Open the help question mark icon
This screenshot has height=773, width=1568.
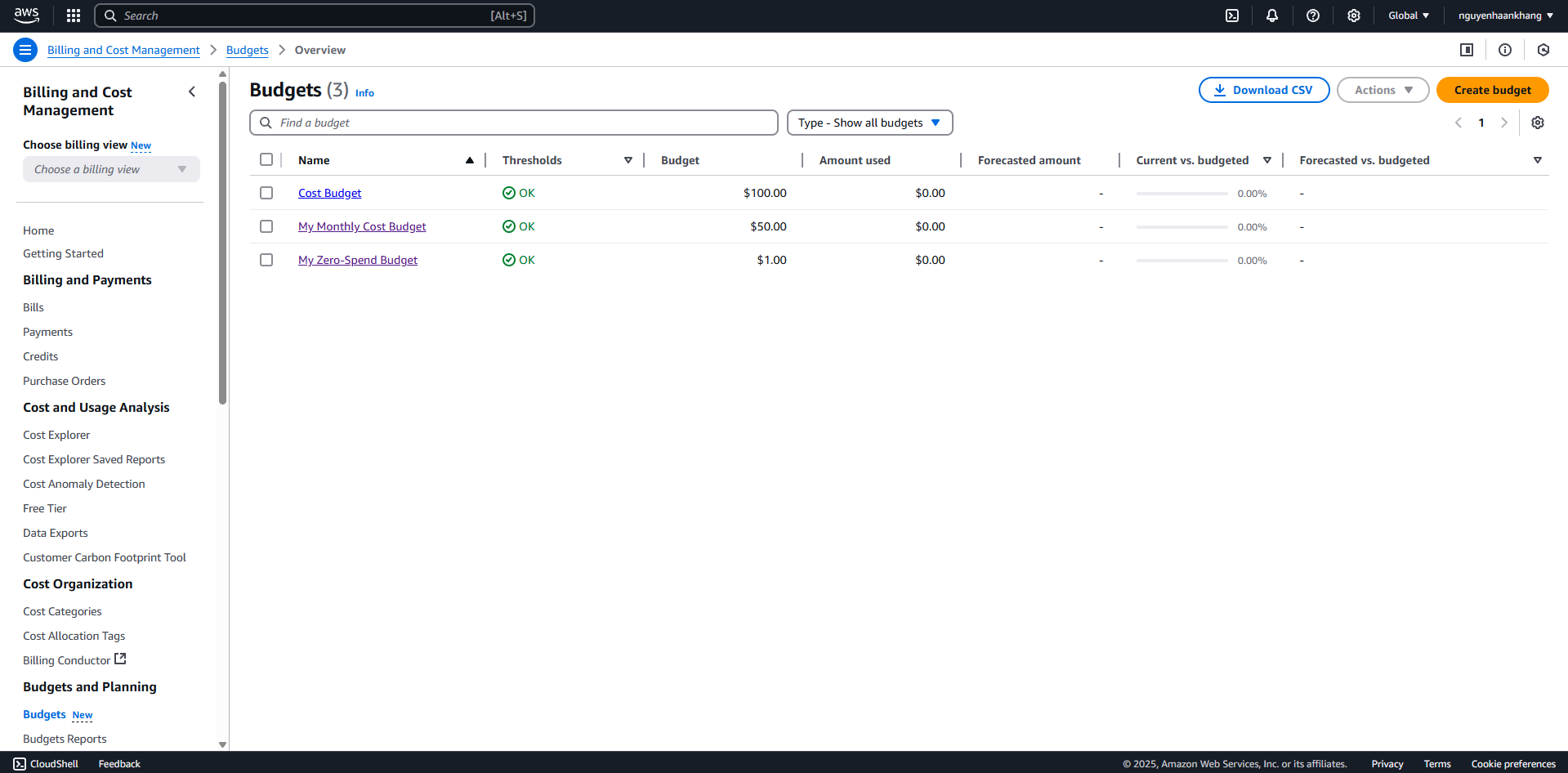1313,16
